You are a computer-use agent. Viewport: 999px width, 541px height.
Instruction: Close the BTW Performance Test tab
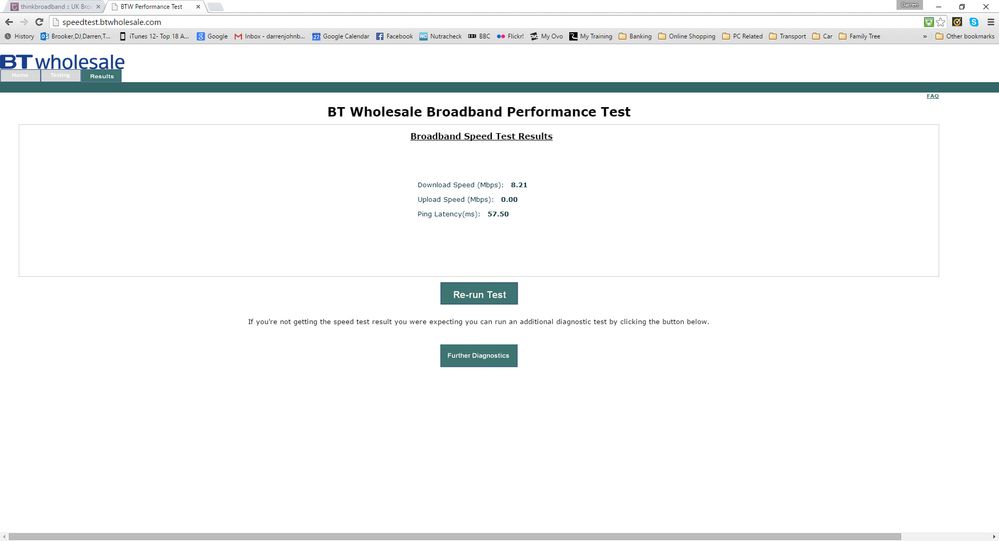[x=198, y=6]
